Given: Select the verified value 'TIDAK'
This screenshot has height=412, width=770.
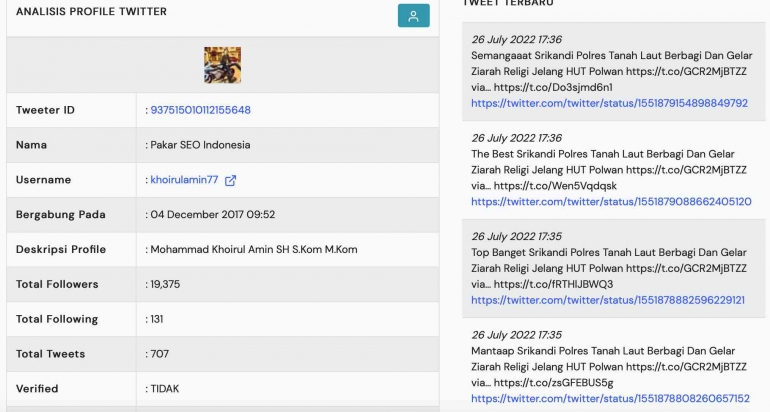Looking at the screenshot, I should pos(165,389).
